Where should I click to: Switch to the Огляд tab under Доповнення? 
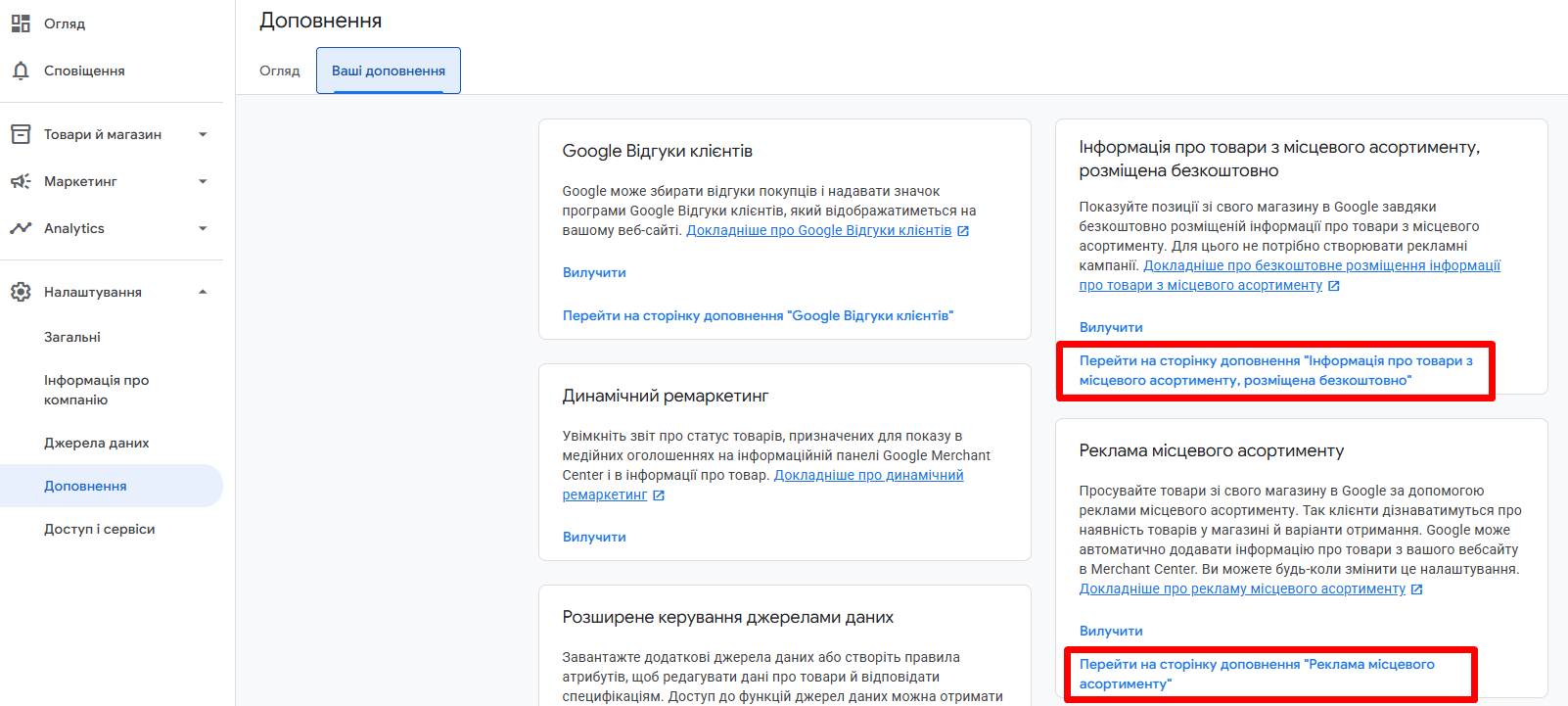coord(280,71)
